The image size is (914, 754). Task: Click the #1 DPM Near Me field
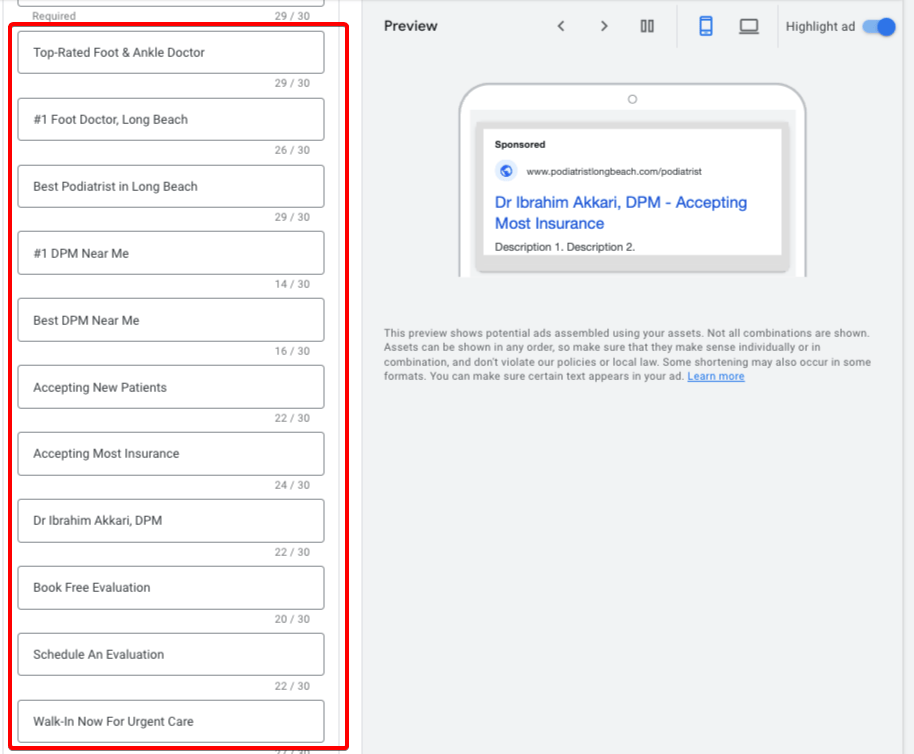tap(171, 254)
